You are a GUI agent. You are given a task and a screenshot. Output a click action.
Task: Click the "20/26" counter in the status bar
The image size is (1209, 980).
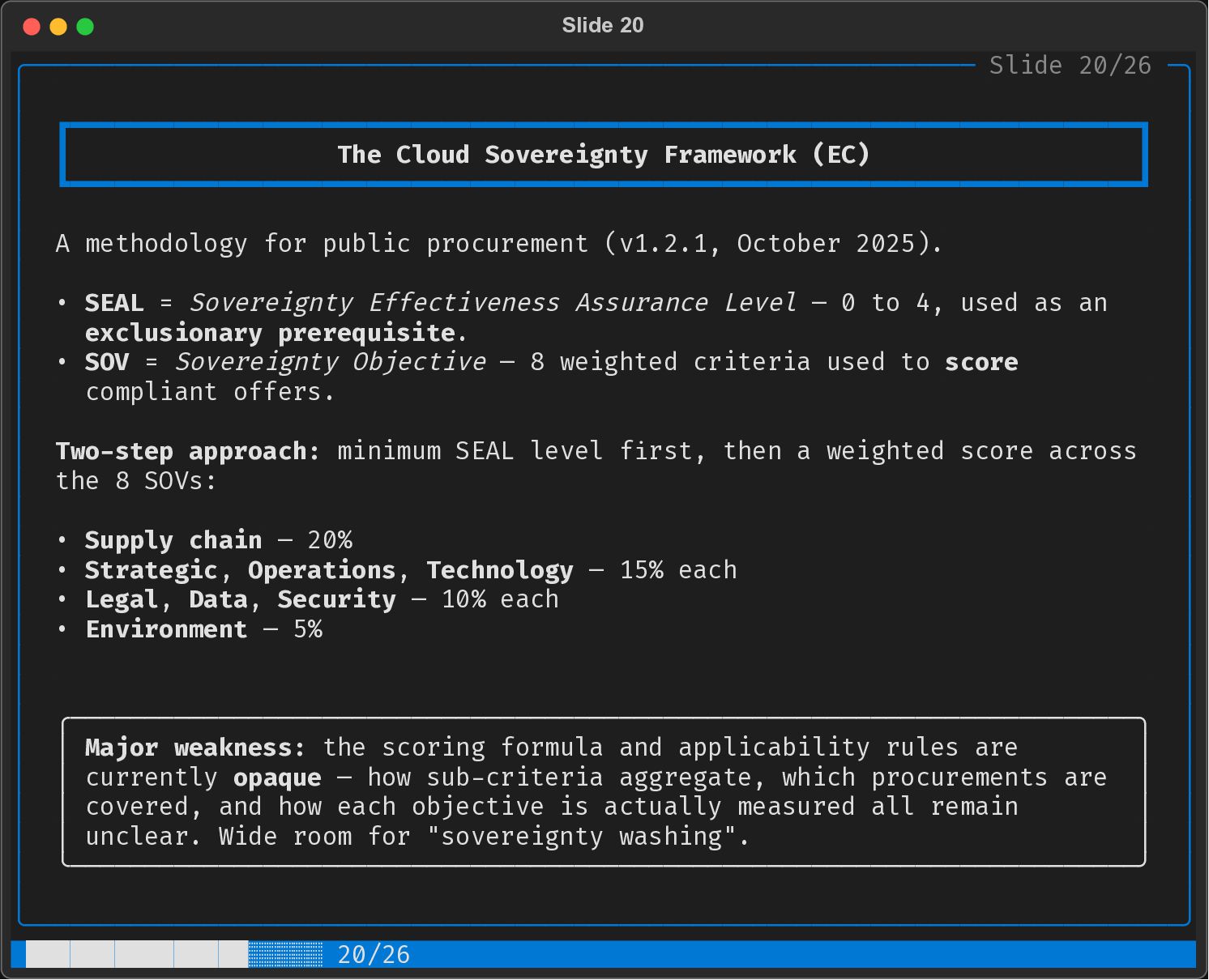pos(374,955)
